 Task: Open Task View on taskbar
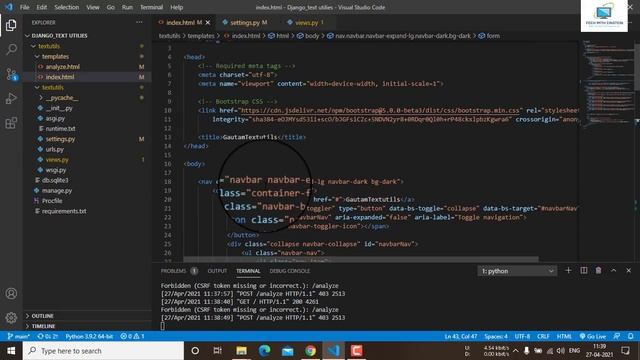tap(218, 351)
